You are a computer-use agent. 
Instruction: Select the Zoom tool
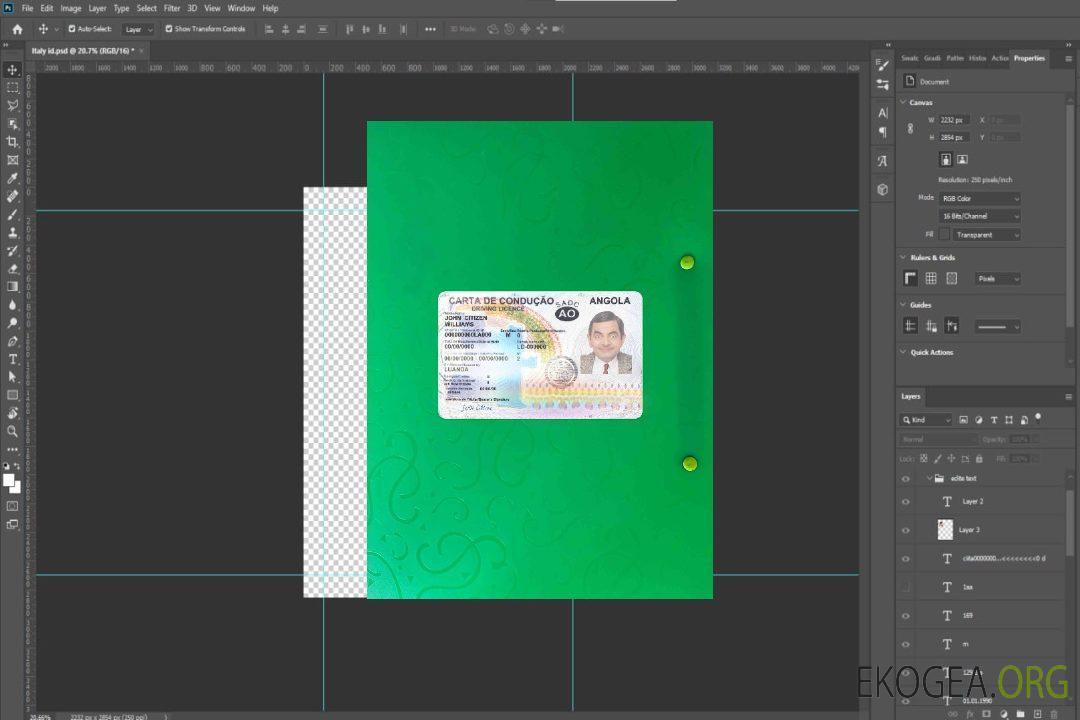[x=12, y=431]
